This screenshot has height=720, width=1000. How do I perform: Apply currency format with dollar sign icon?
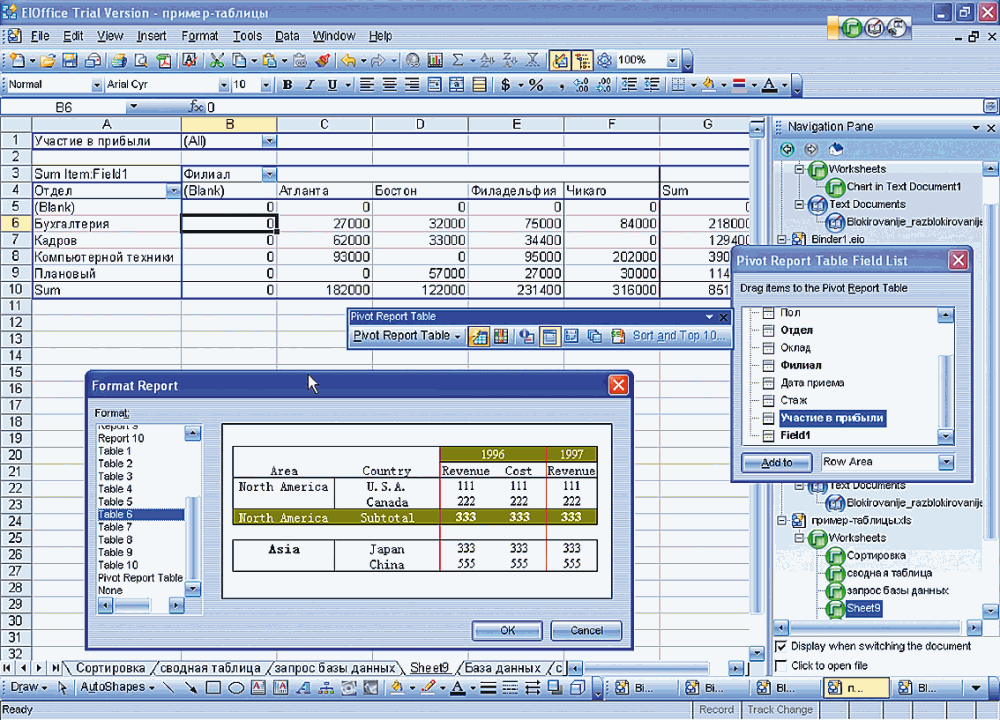point(506,85)
